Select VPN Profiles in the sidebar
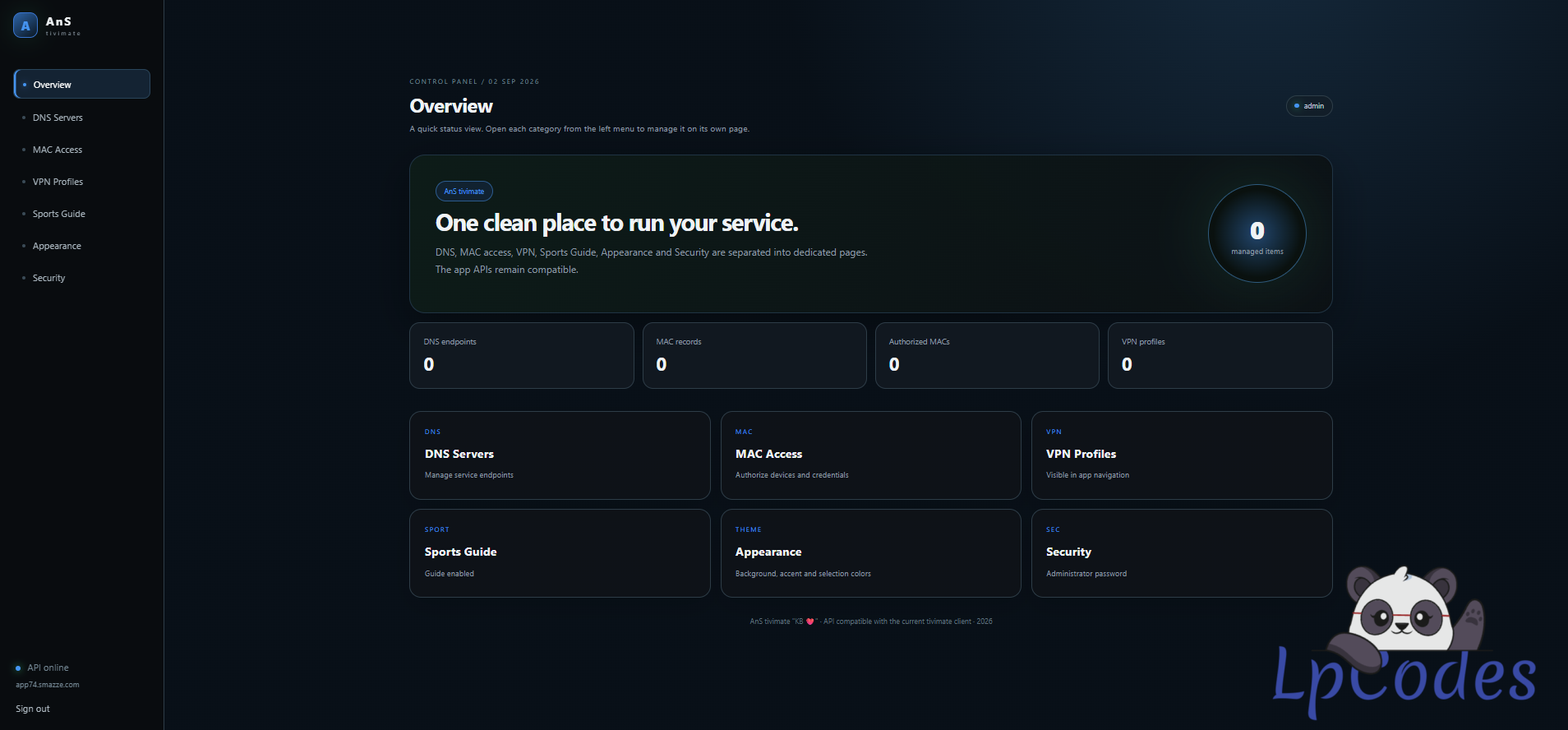The image size is (1568, 730). pyautogui.click(x=82, y=182)
